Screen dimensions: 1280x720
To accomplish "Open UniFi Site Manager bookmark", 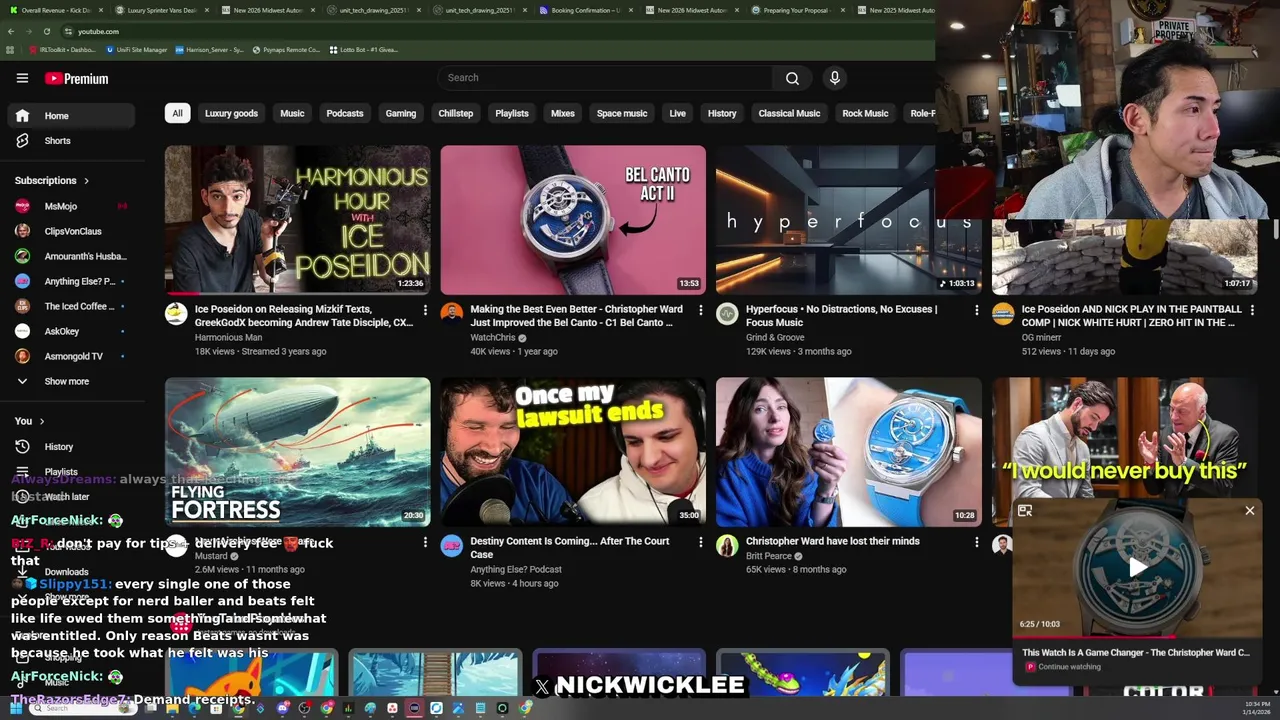I will pyautogui.click(x=136, y=49).
